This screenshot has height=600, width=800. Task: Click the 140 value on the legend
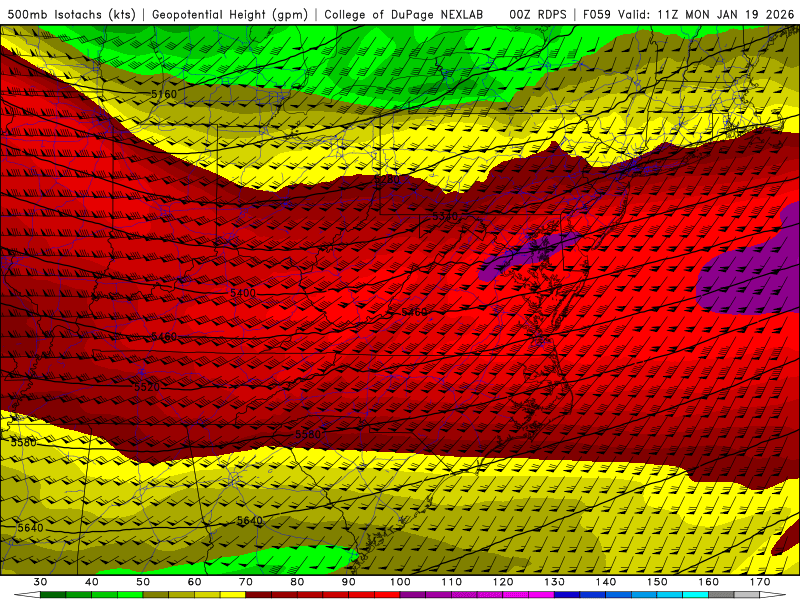[606, 582]
